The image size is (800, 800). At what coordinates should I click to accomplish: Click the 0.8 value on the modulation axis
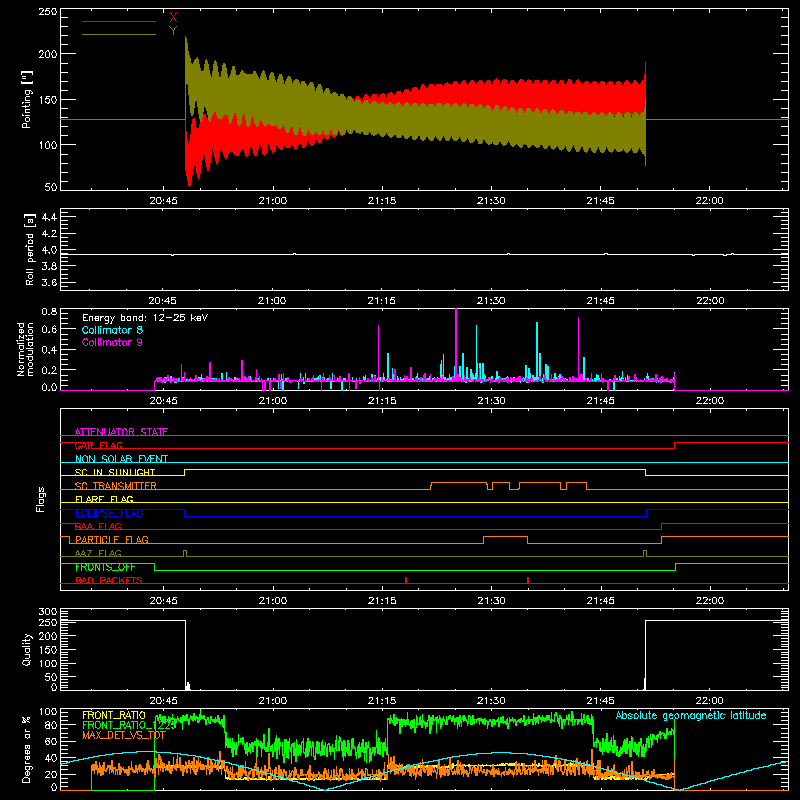coord(49,311)
